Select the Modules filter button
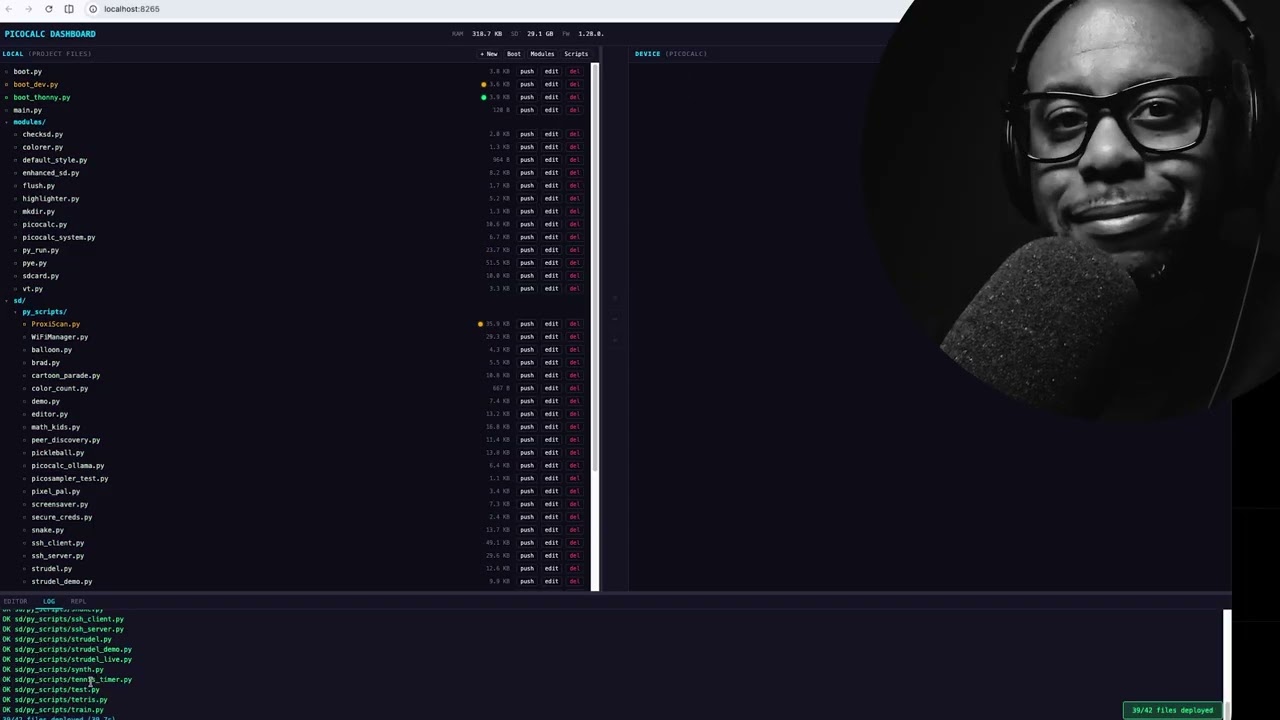This screenshot has height=720, width=1280. (542, 54)
